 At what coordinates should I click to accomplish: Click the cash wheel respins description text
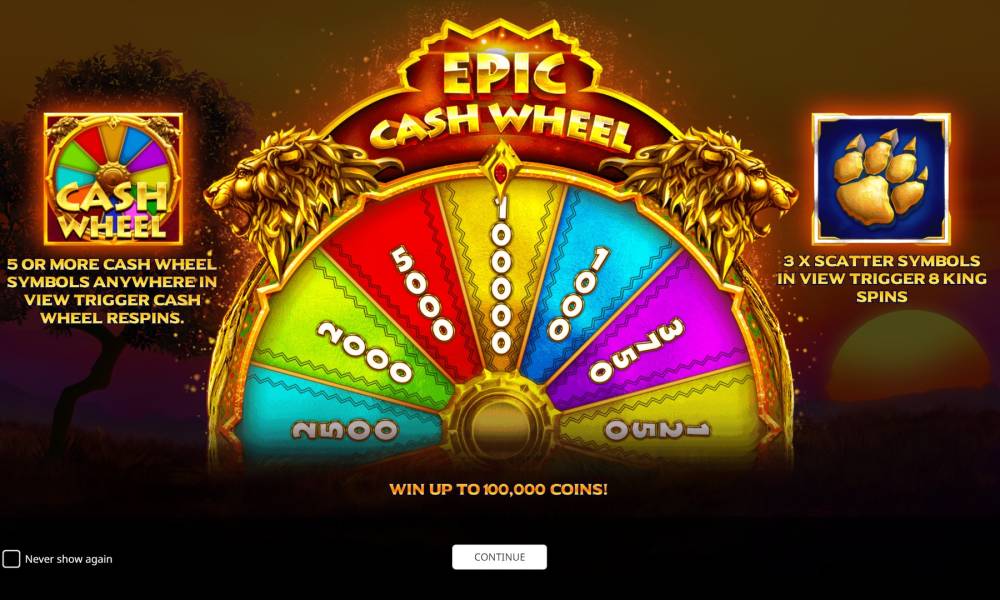(112, 291)
